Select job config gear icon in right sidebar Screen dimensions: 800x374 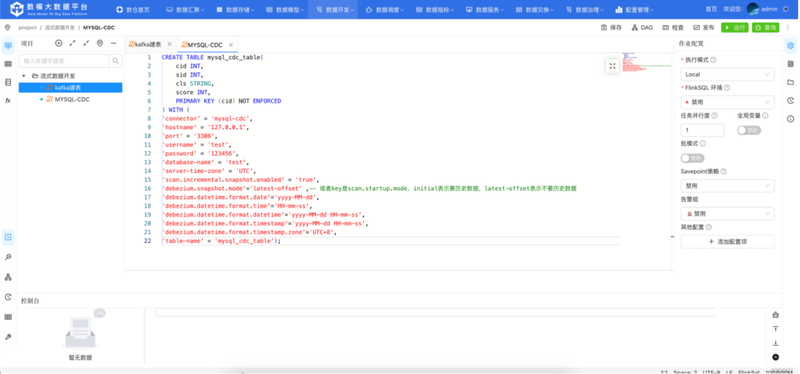pos(790,45)
